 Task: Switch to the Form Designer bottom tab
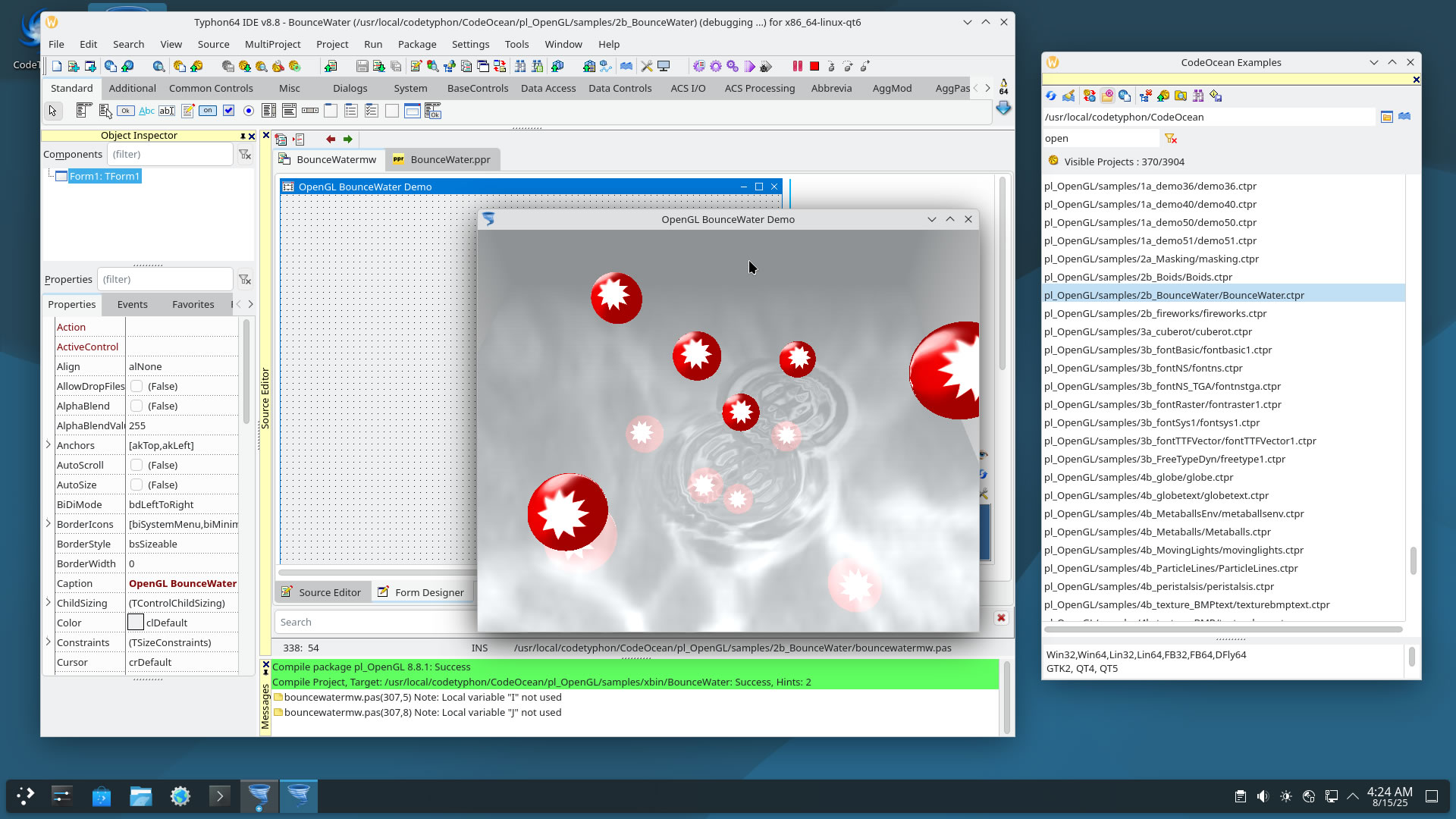pyautogui.click(x=421, y=592)
